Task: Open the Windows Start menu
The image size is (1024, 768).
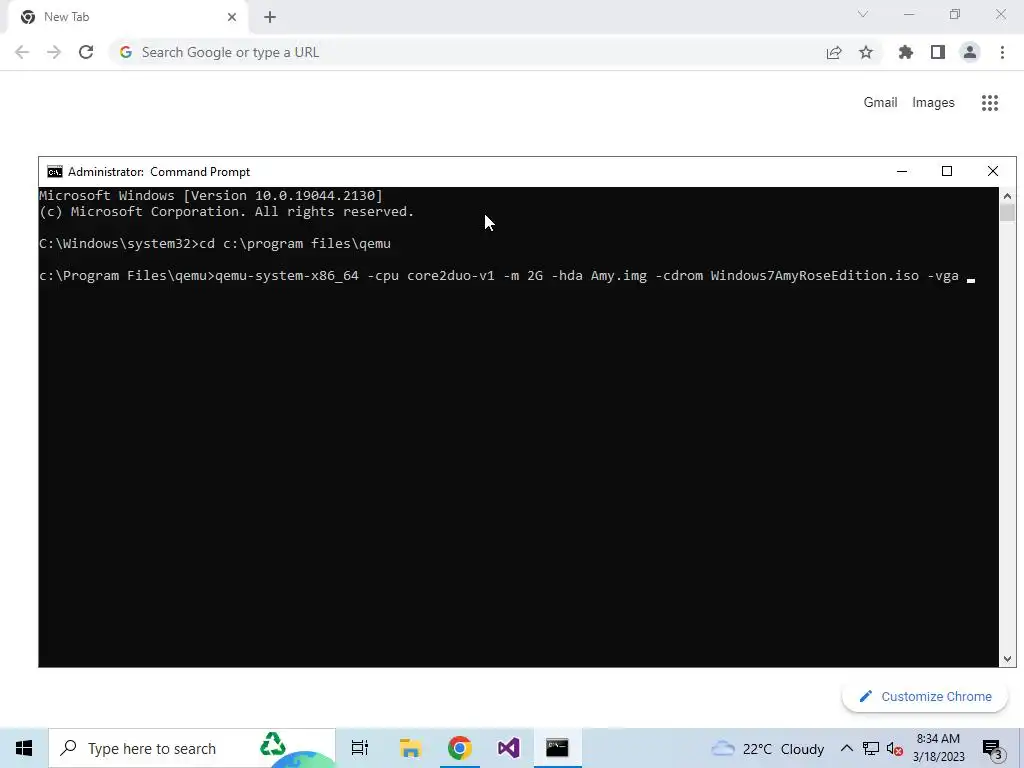Action: [24, 748]
